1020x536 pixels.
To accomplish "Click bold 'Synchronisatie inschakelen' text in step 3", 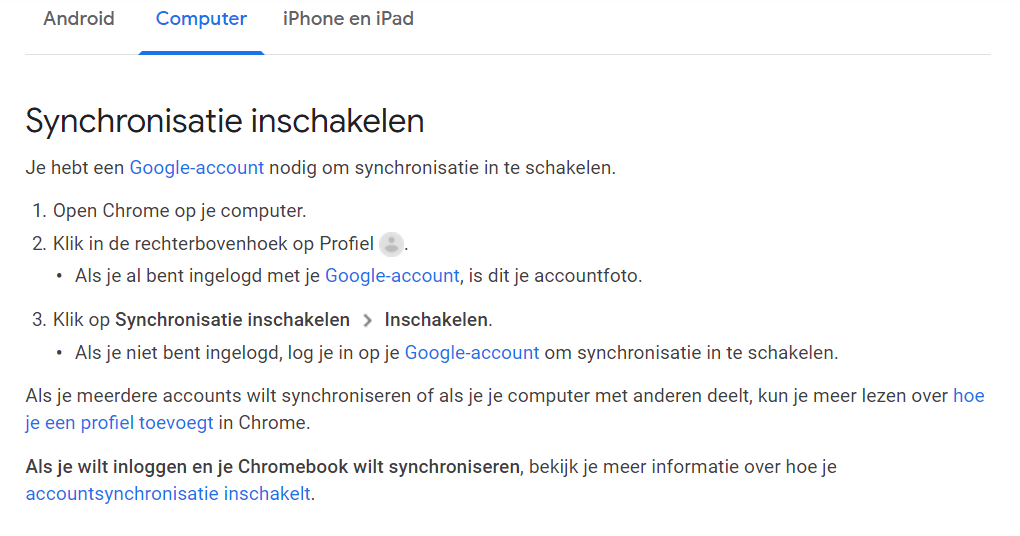I will click(232, 320).
